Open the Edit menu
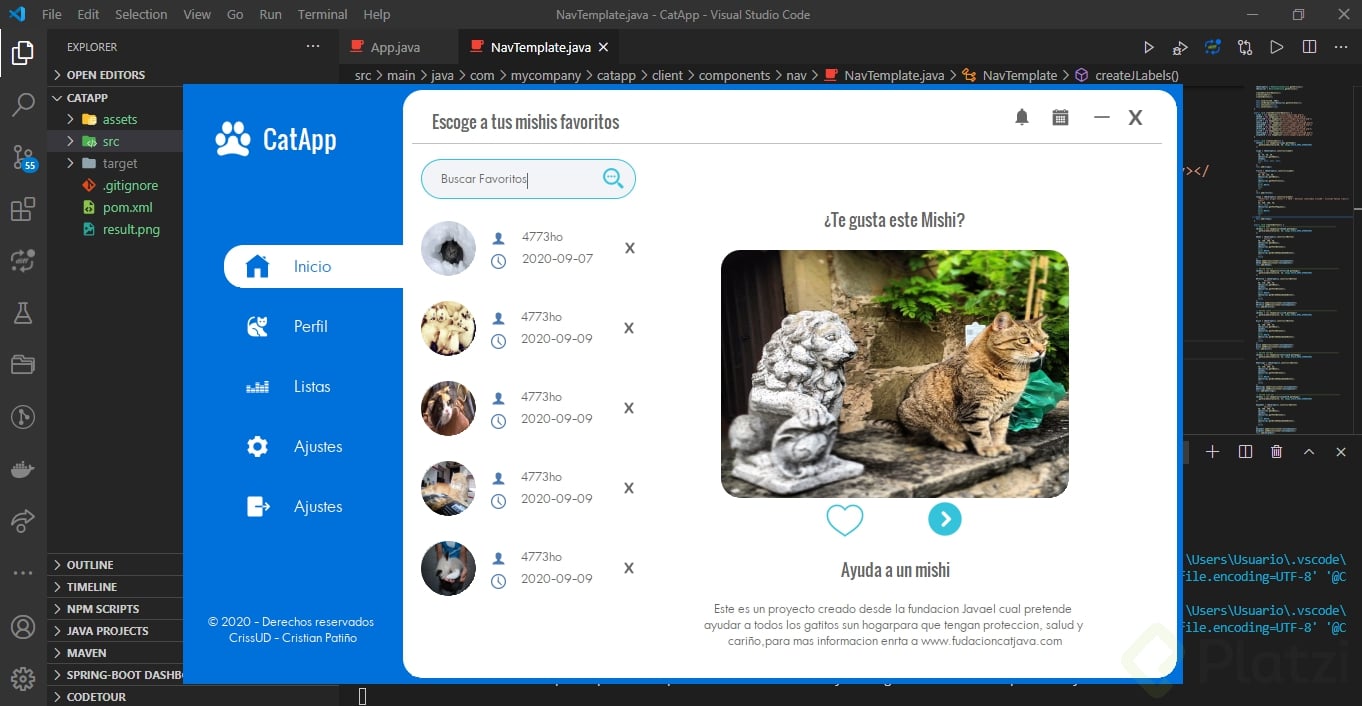This screenshot has width=1362, height=706. pyautogui.click(x=88, y=15)
